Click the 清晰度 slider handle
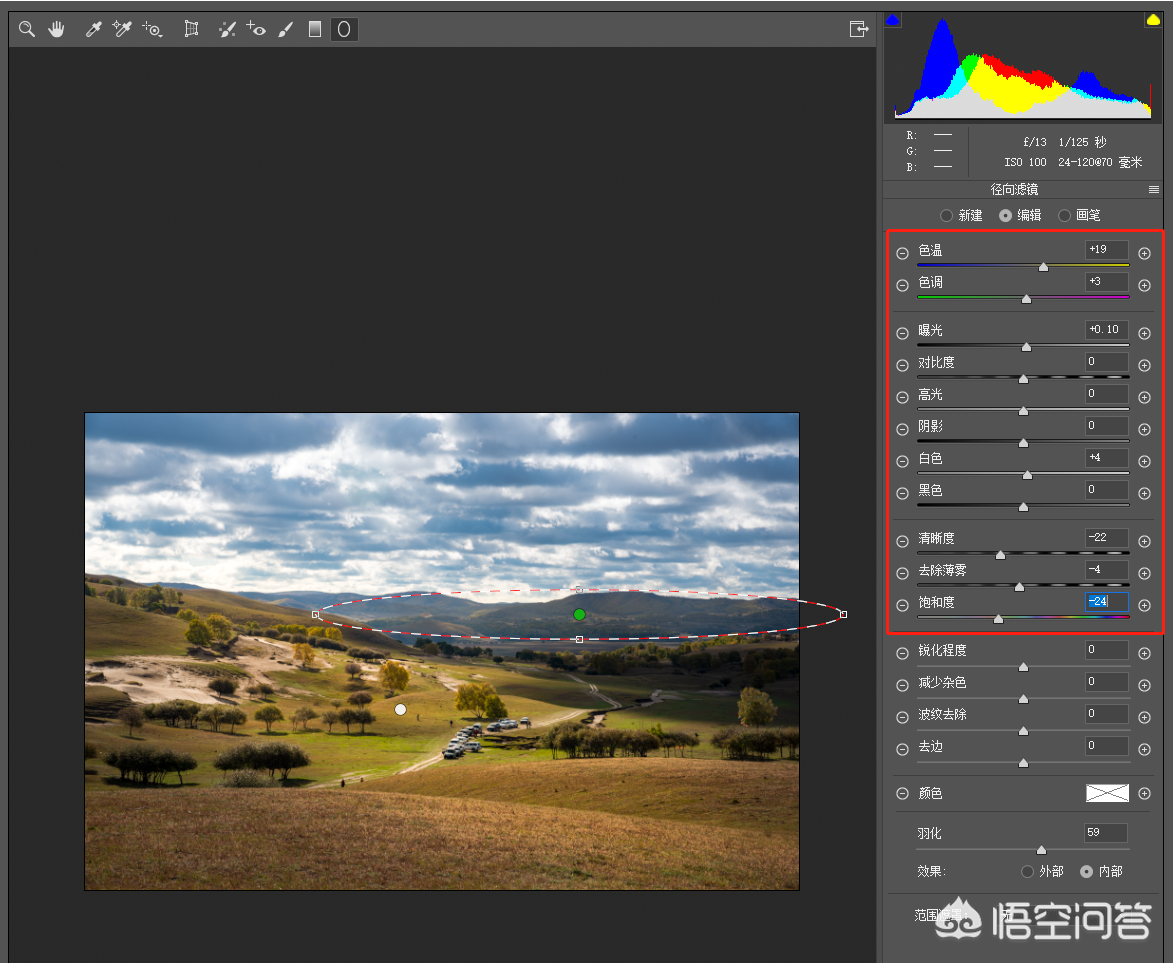The width and height of the screenshot is (1173, 963). click(x=1000, y=555)
